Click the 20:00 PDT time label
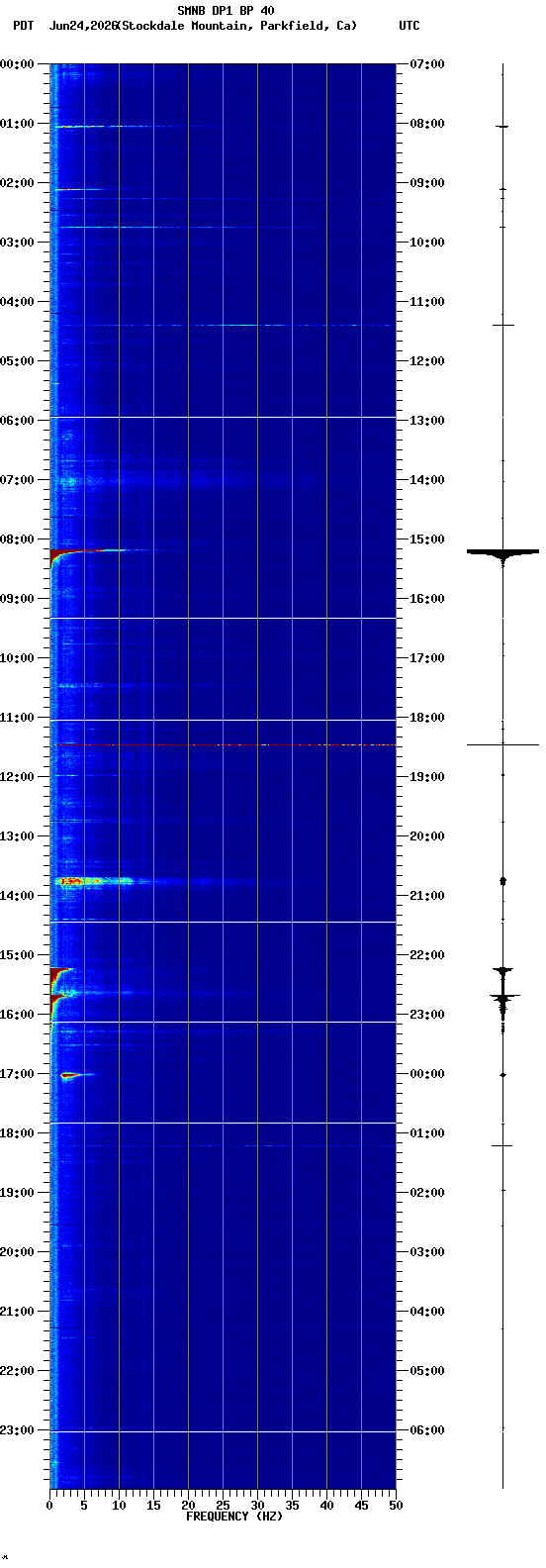 pos(18,1252)
